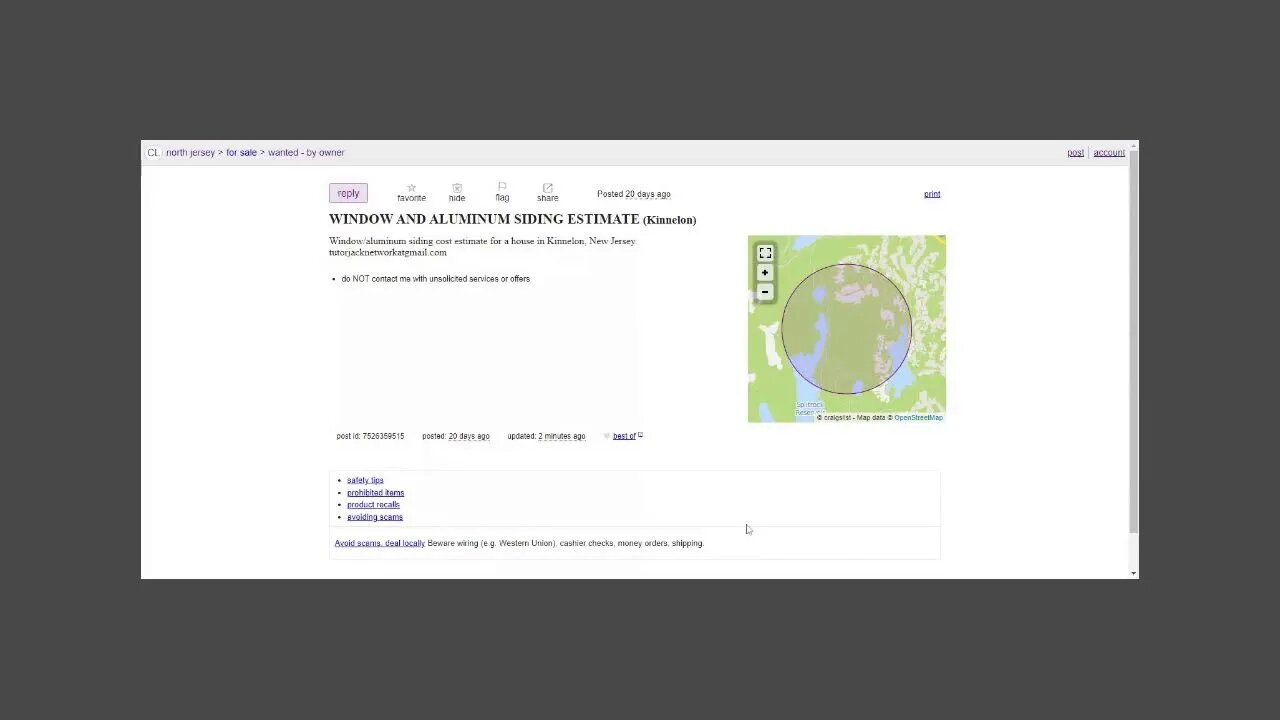Open the avoiding scams link
The height and width of the screenshot is (720, 1280).
(x=375, y=517)
